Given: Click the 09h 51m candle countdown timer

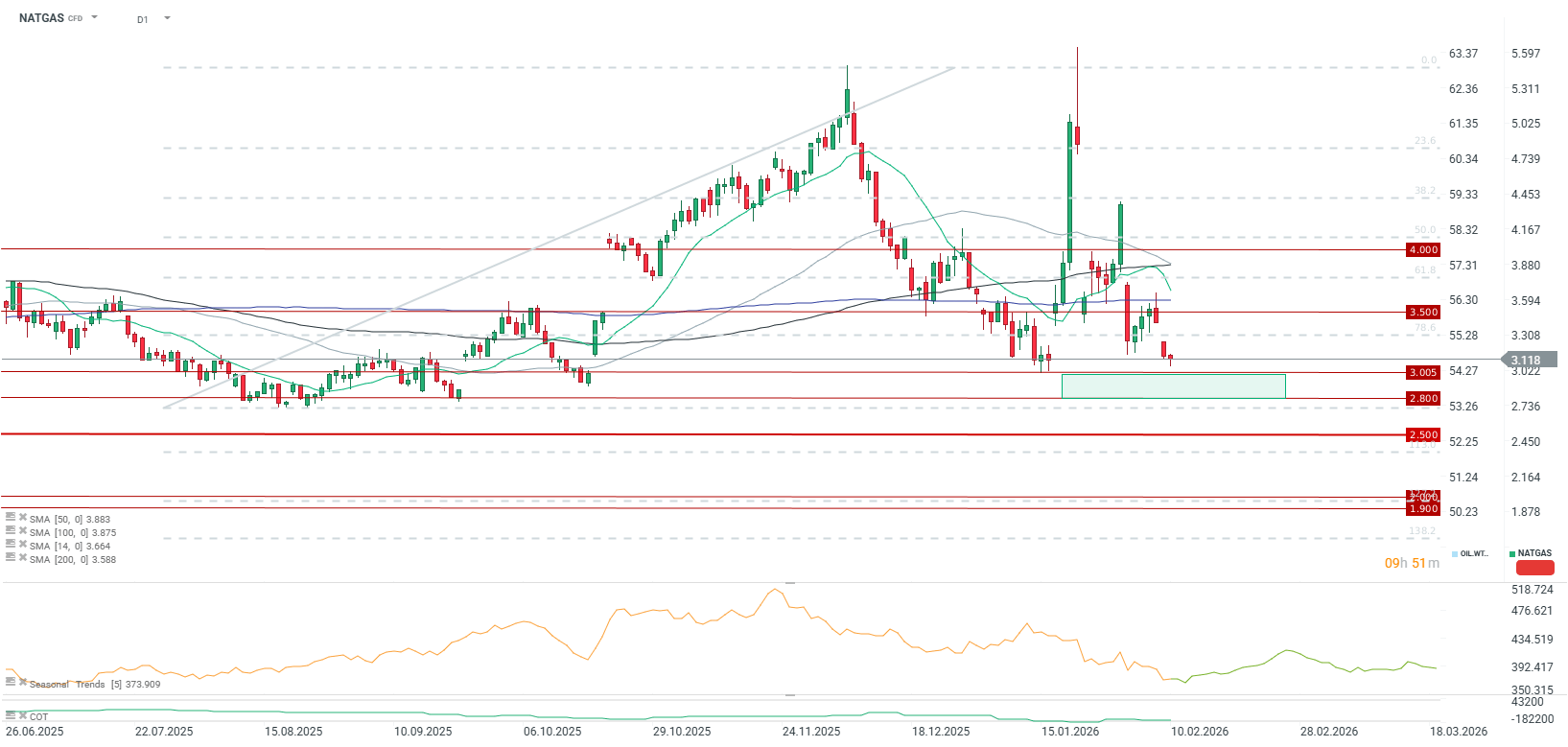Looking at the screenshot, I should (x=1412, y=563).
